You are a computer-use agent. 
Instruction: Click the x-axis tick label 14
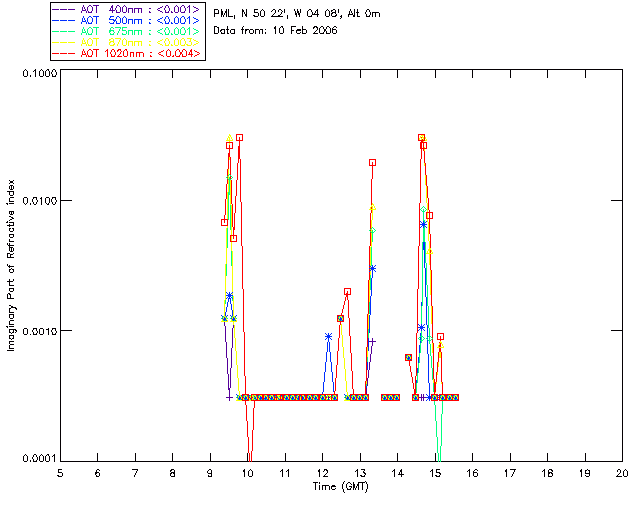tap(398, 473)
